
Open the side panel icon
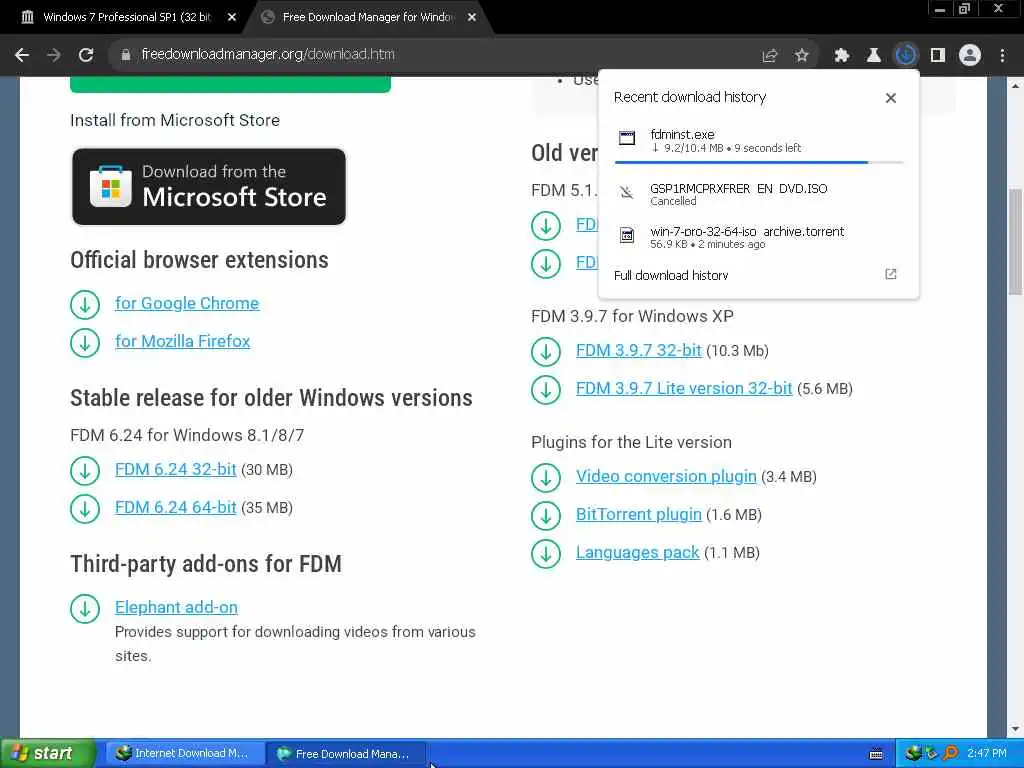(x=938, y=56)
